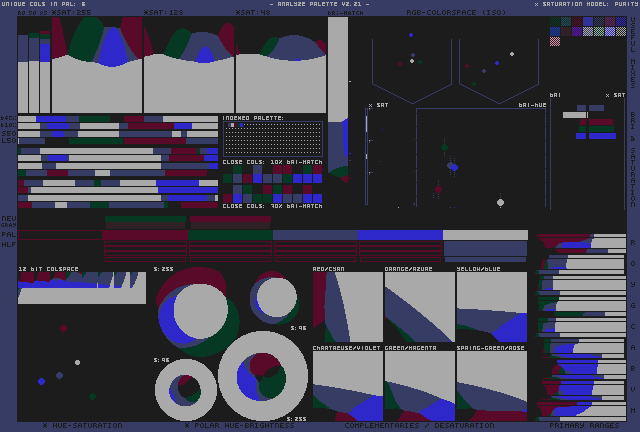This screenshot has width=640, height=432.
Task: Click the vertical 'USEFUL MIXES' label
Action: tap(633, 52)
